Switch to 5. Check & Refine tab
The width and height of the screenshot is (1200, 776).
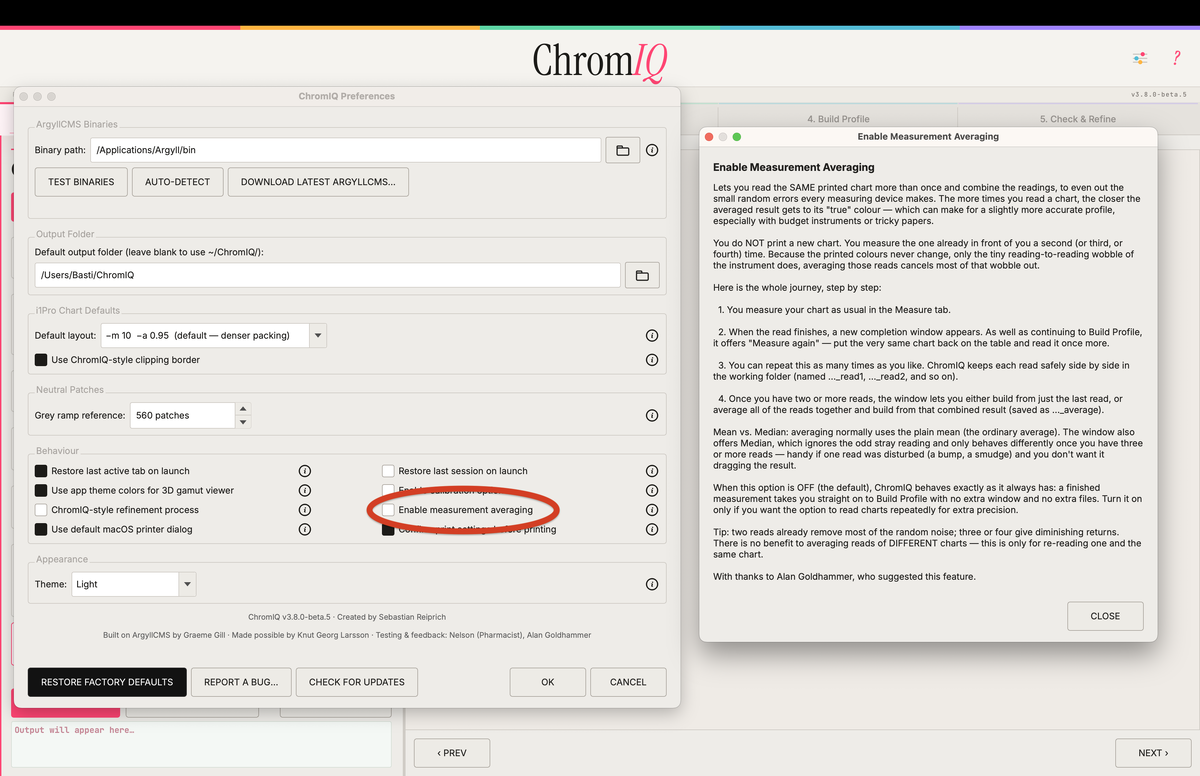[1077, 119]
